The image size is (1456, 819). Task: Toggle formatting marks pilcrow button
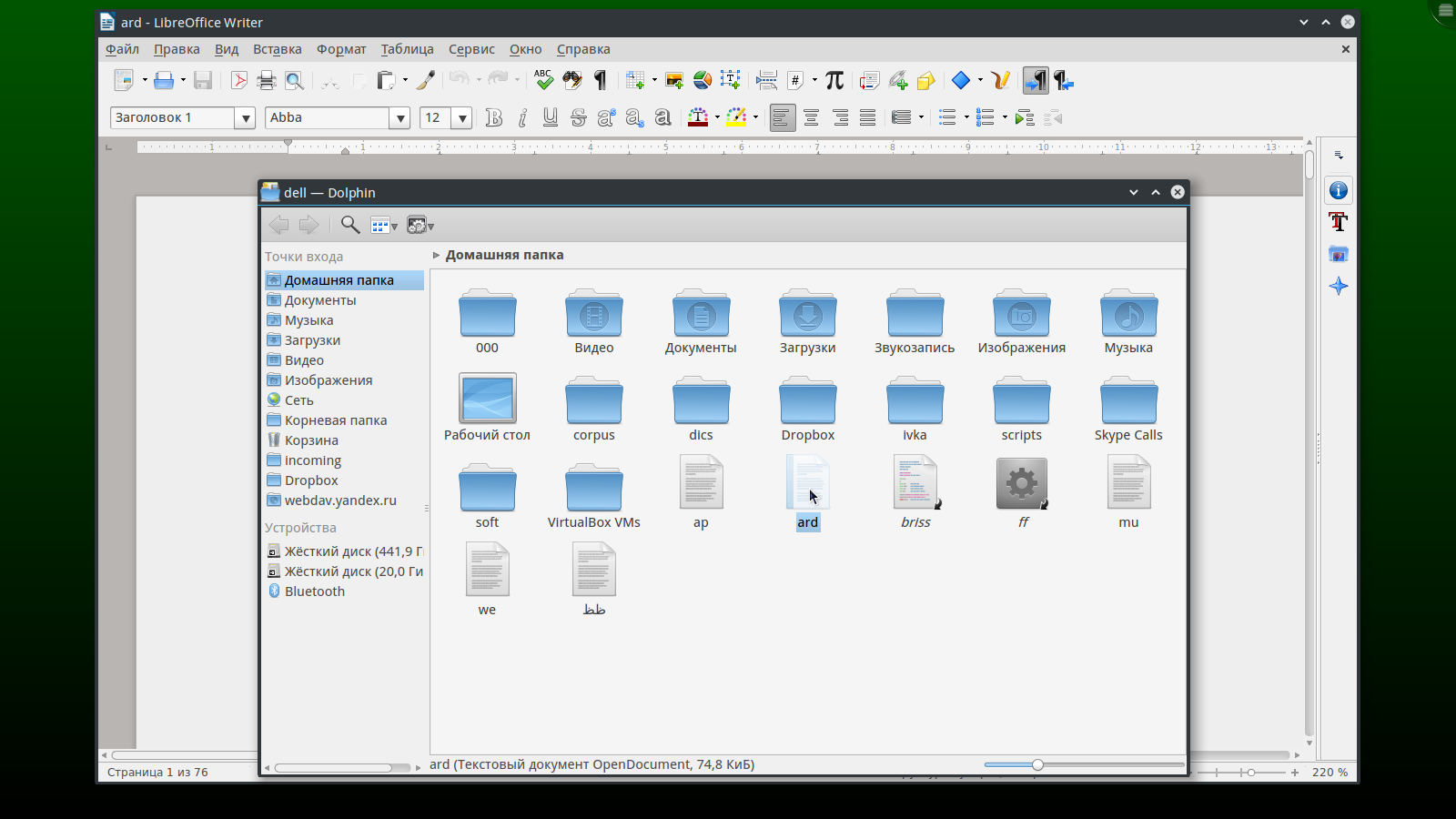pos(601,81)
